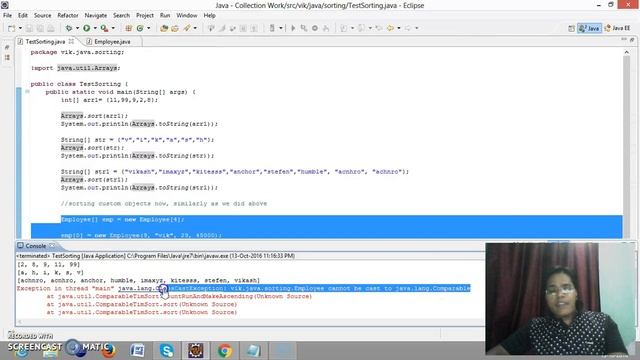Click the Forward navigation arrow
Screen dimensions: 640x360
tap(408, 28)
